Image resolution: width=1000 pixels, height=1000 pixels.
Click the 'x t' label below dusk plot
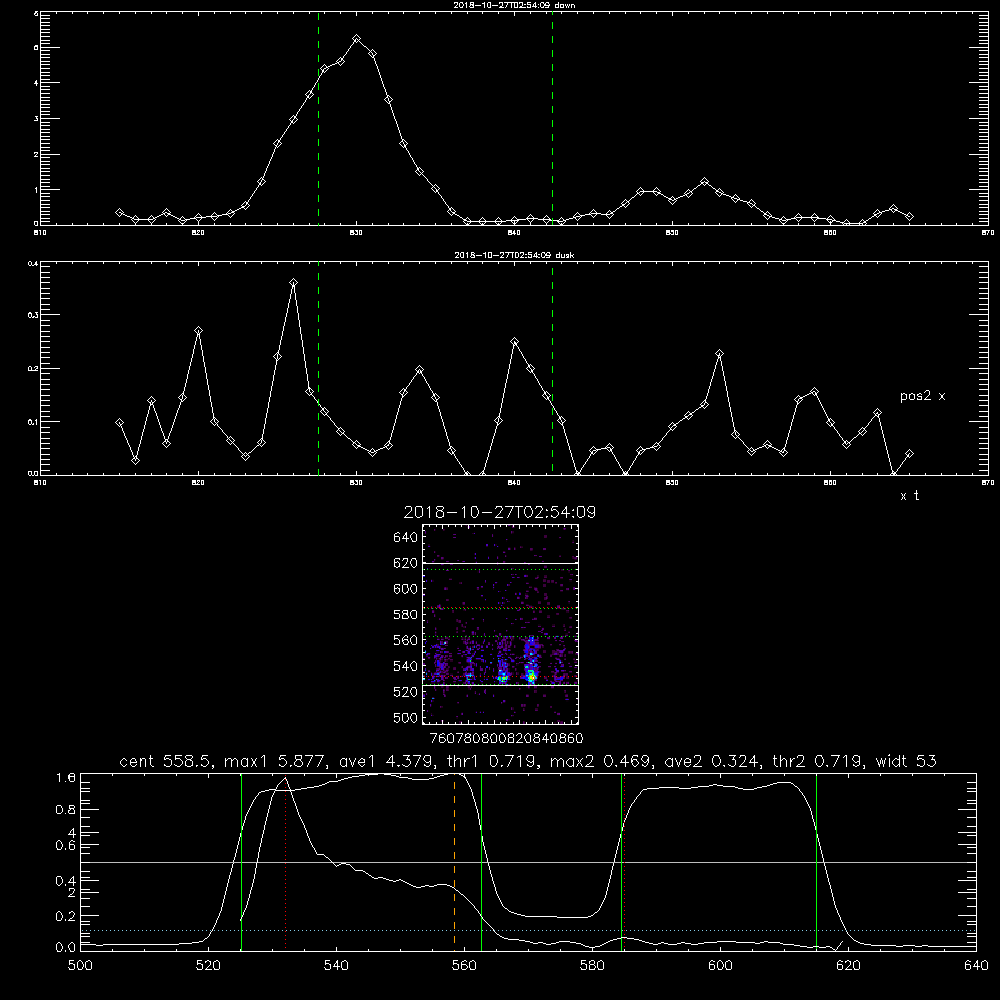(909, 496)
